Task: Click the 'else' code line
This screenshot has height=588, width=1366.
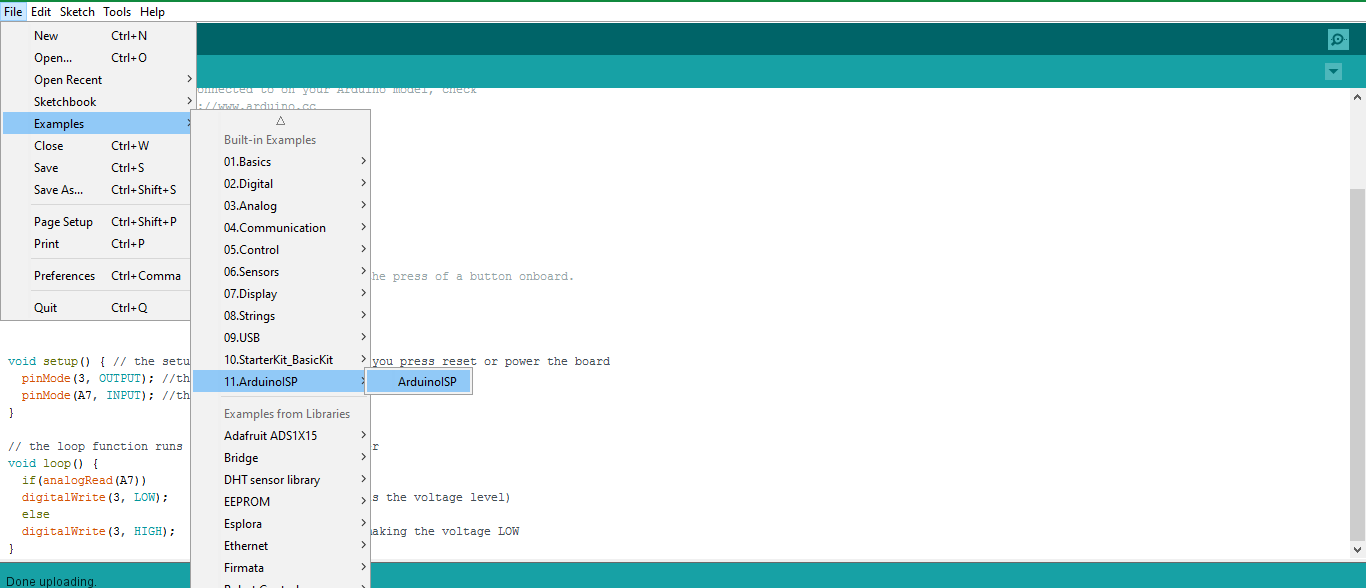Action: [36, 515]
